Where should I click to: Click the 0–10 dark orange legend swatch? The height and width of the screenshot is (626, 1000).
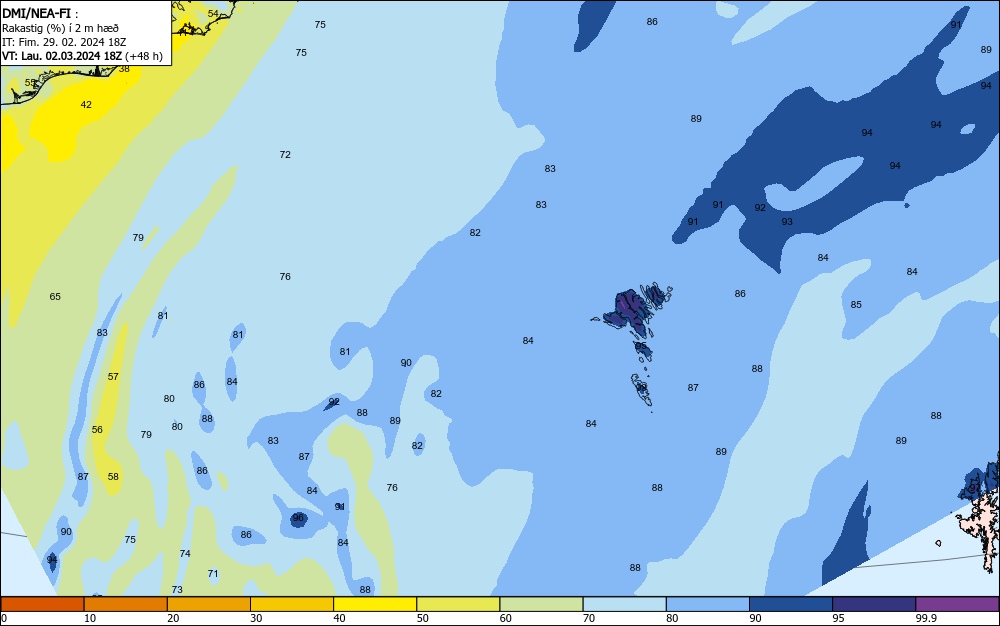click(x=42, y=604)
